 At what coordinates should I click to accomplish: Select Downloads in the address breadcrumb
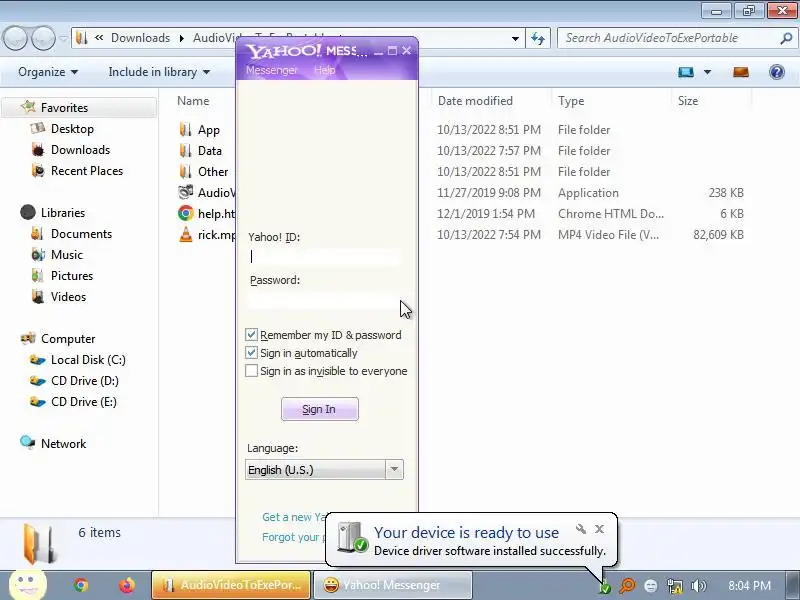pyautogui.click(x=140, y=38)
